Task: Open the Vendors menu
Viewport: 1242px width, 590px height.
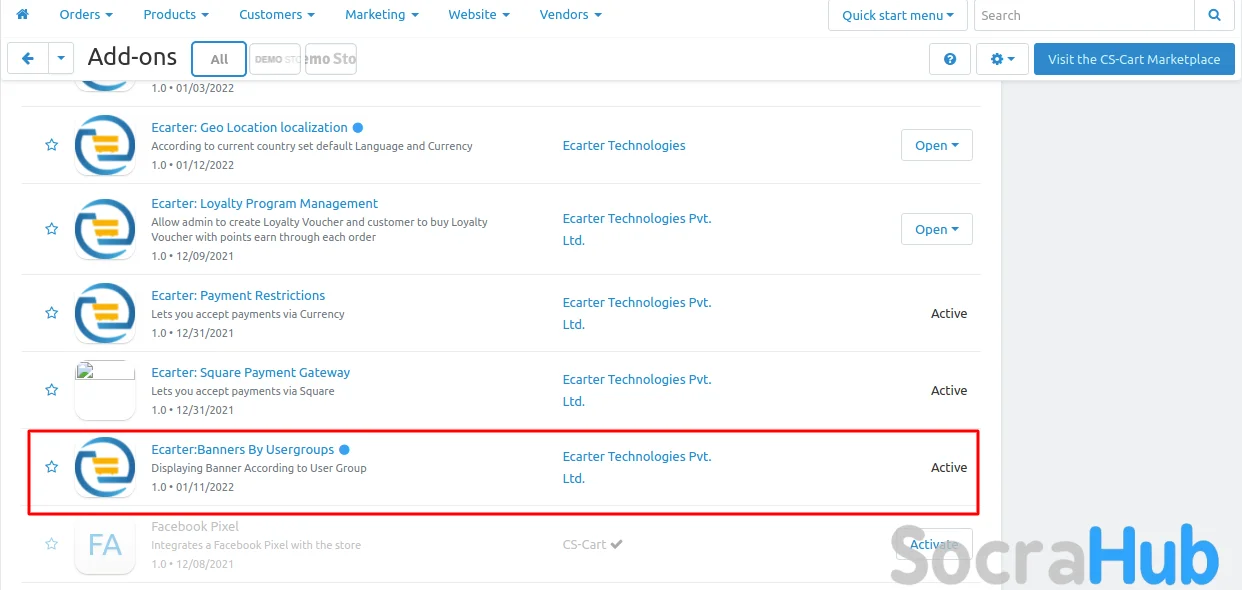Action: 570,15
